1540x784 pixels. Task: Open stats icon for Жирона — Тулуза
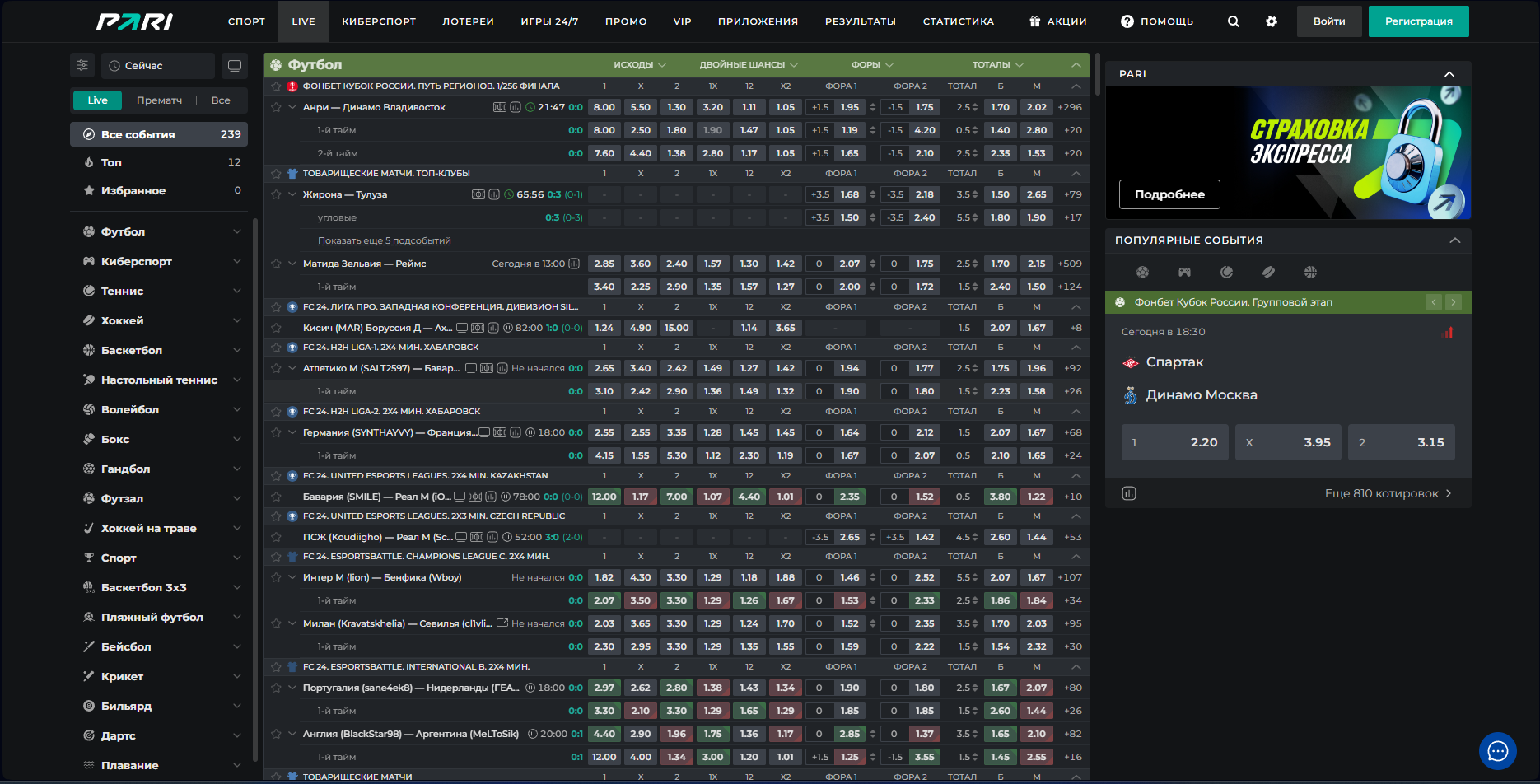click(494, 194)
